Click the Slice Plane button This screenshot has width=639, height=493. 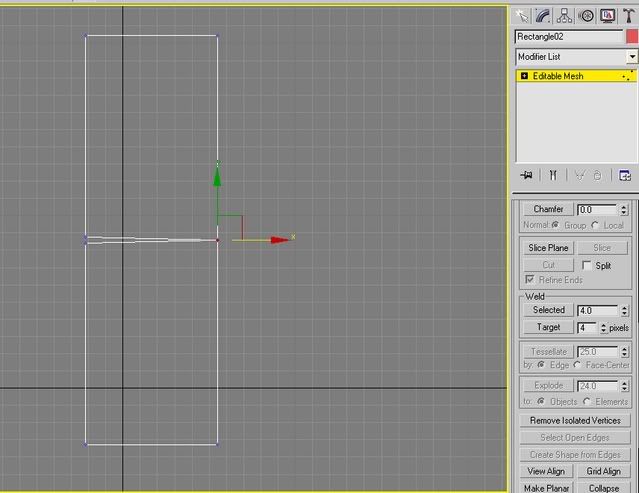tap(548, 248)
